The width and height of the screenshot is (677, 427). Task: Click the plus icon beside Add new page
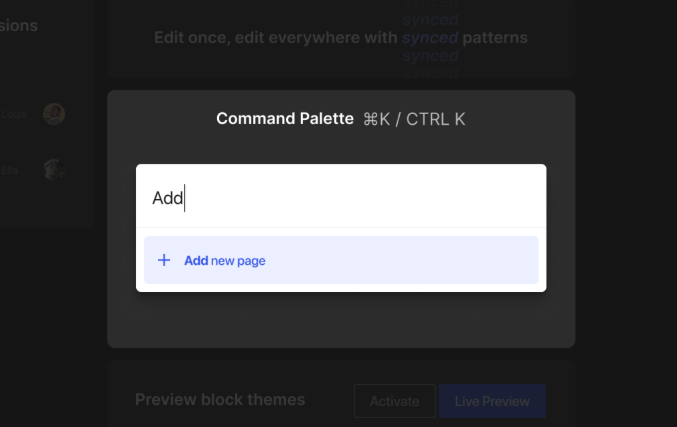tap(164, 260)
